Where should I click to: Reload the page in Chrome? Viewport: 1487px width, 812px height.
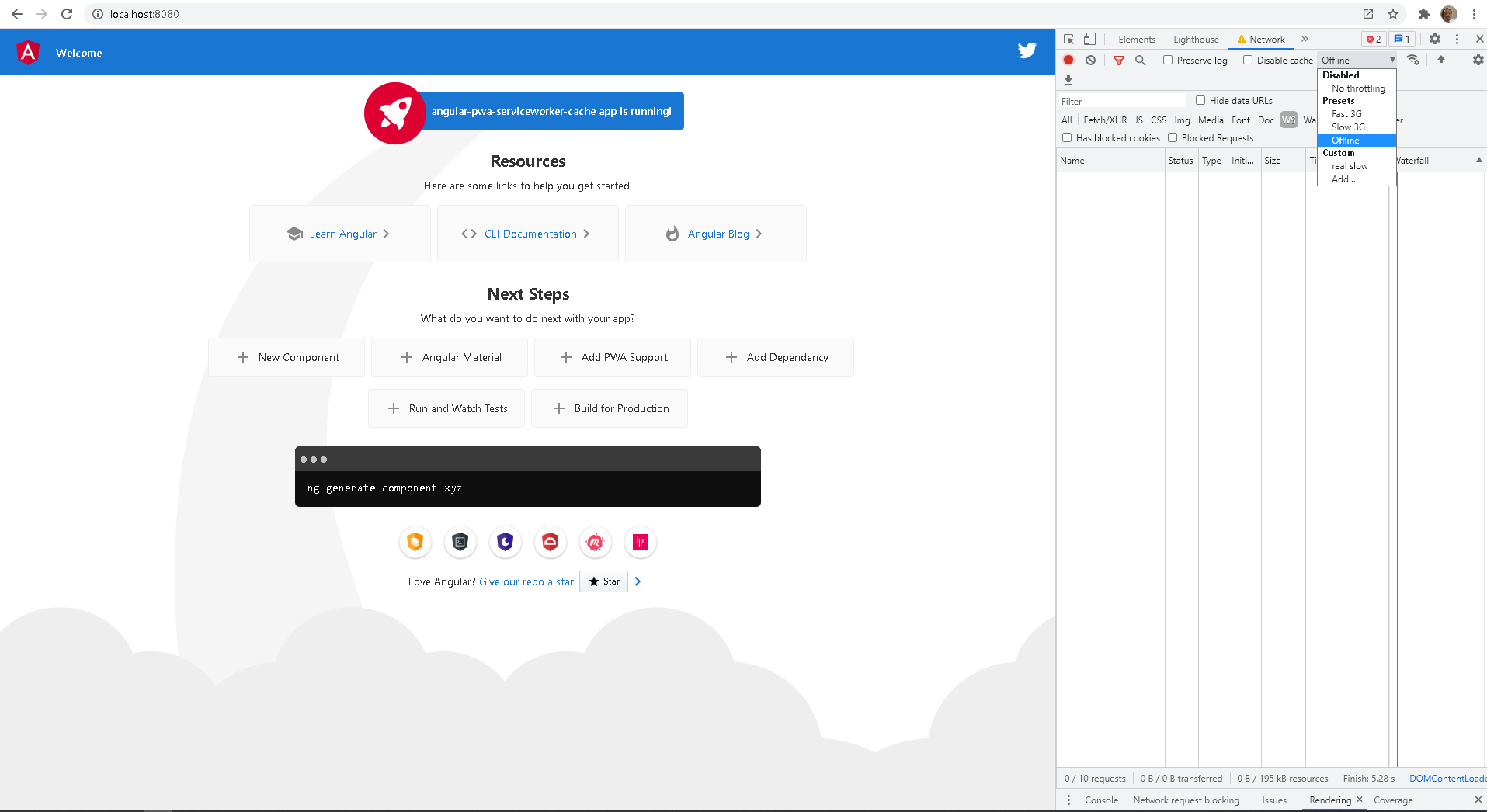point(67,14)
